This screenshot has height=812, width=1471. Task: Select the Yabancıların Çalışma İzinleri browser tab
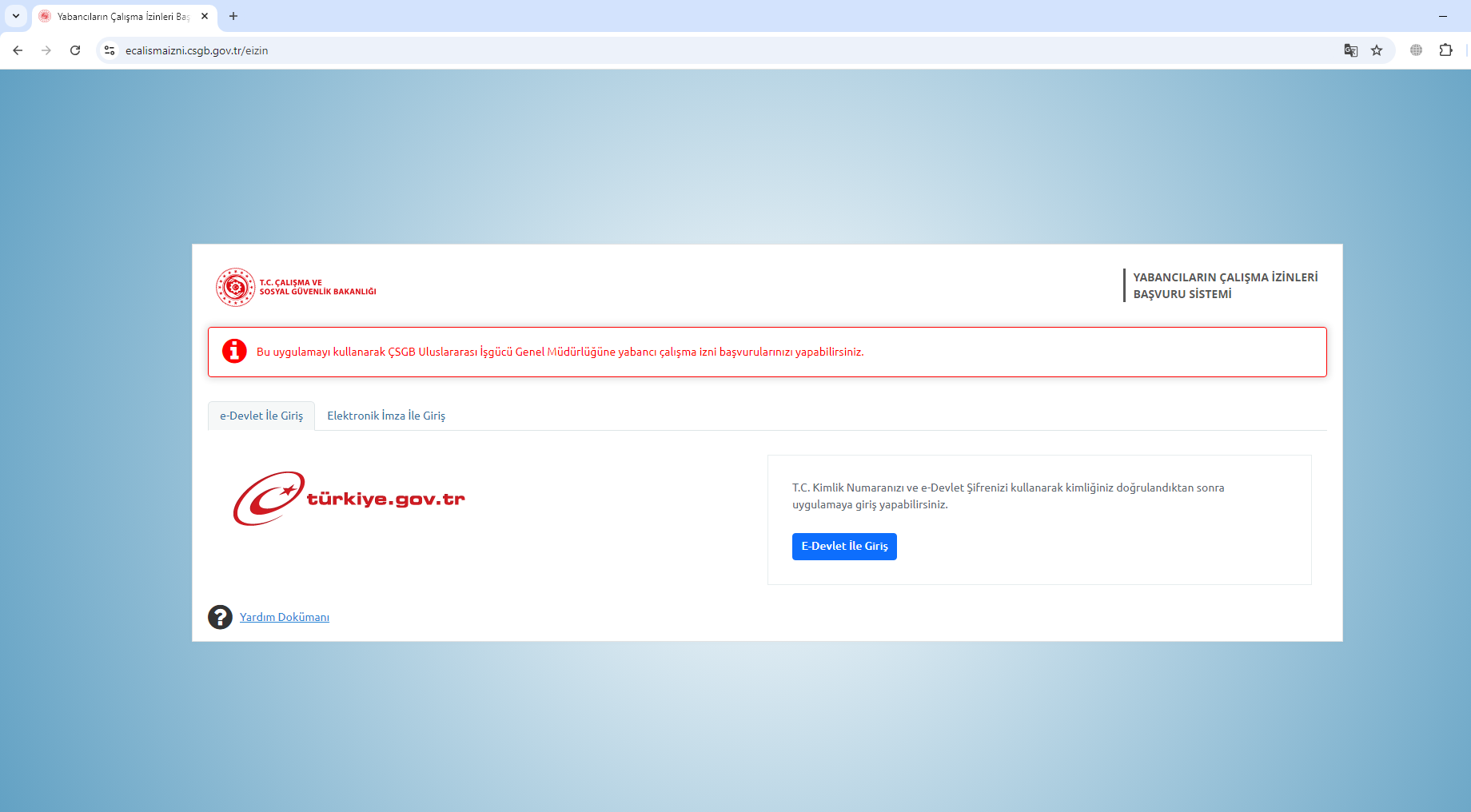pyautogui.click(x=124, y=16)
